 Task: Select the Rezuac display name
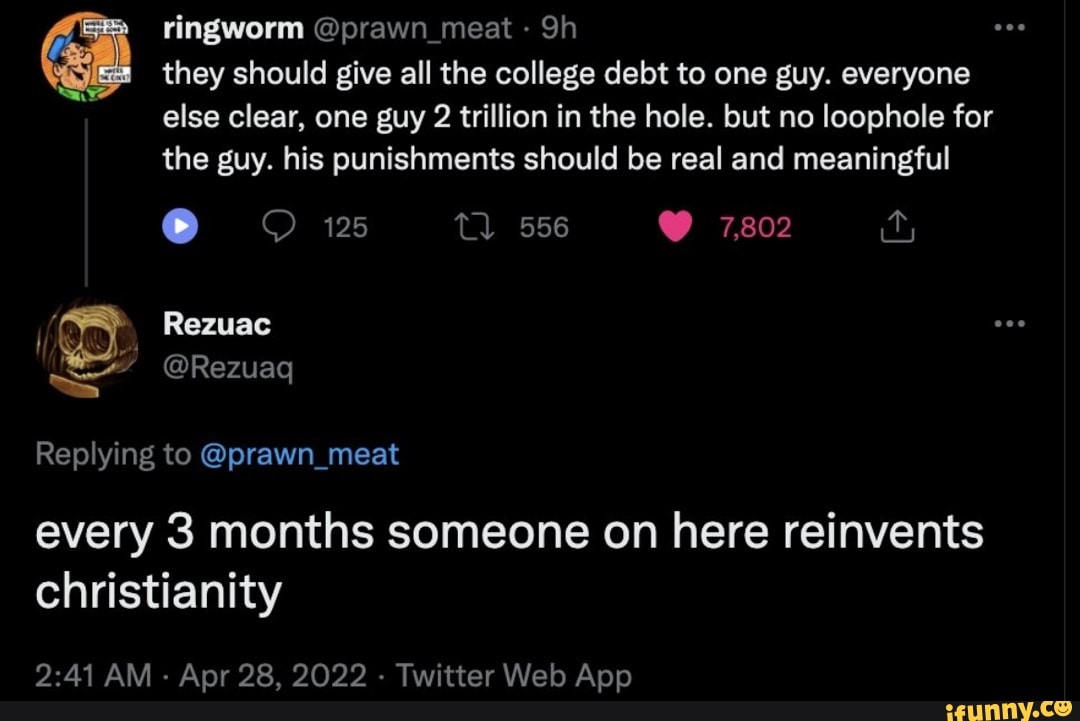217,322
